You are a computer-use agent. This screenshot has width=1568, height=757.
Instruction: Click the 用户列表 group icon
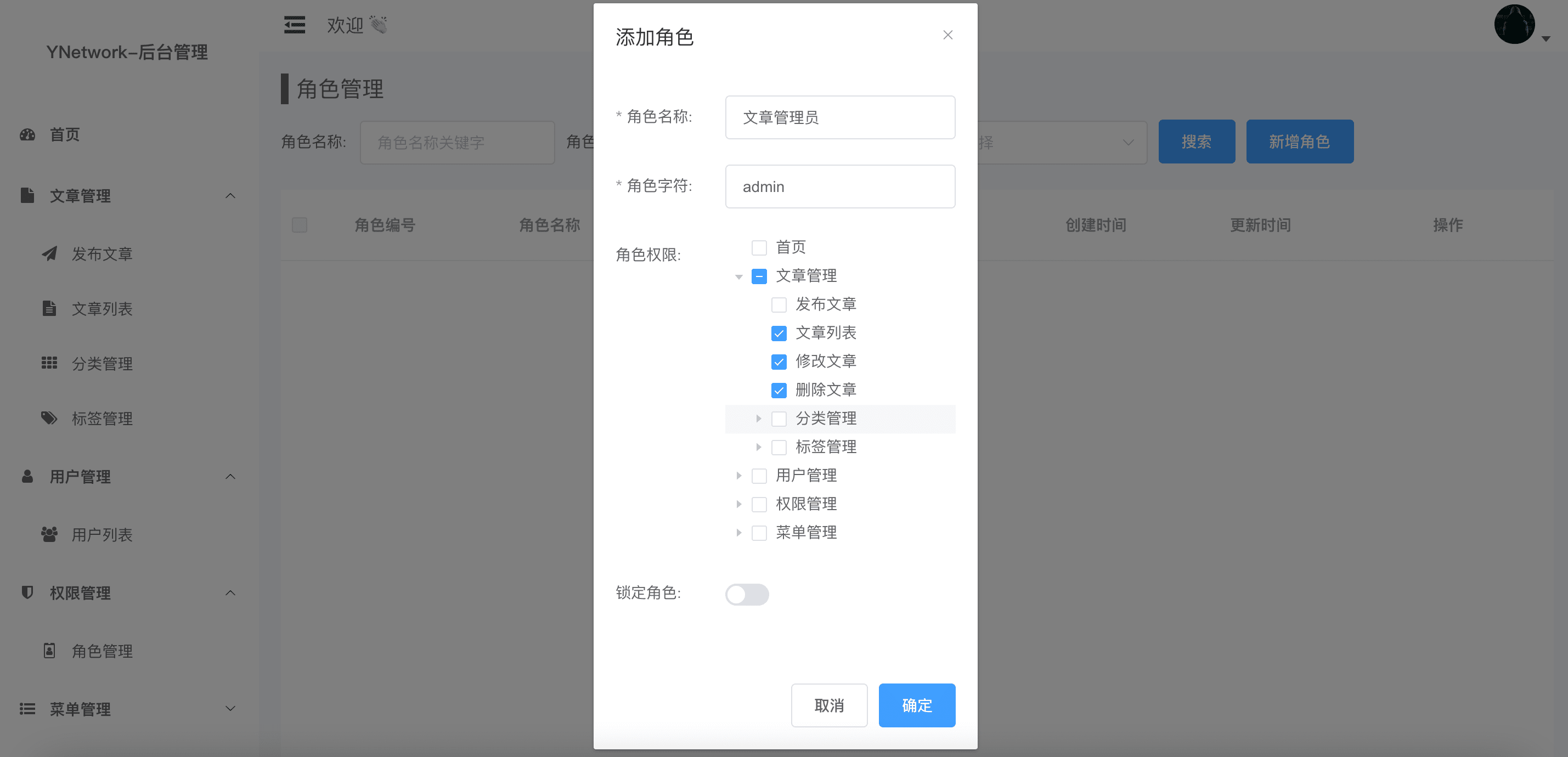tap(49, 534)
